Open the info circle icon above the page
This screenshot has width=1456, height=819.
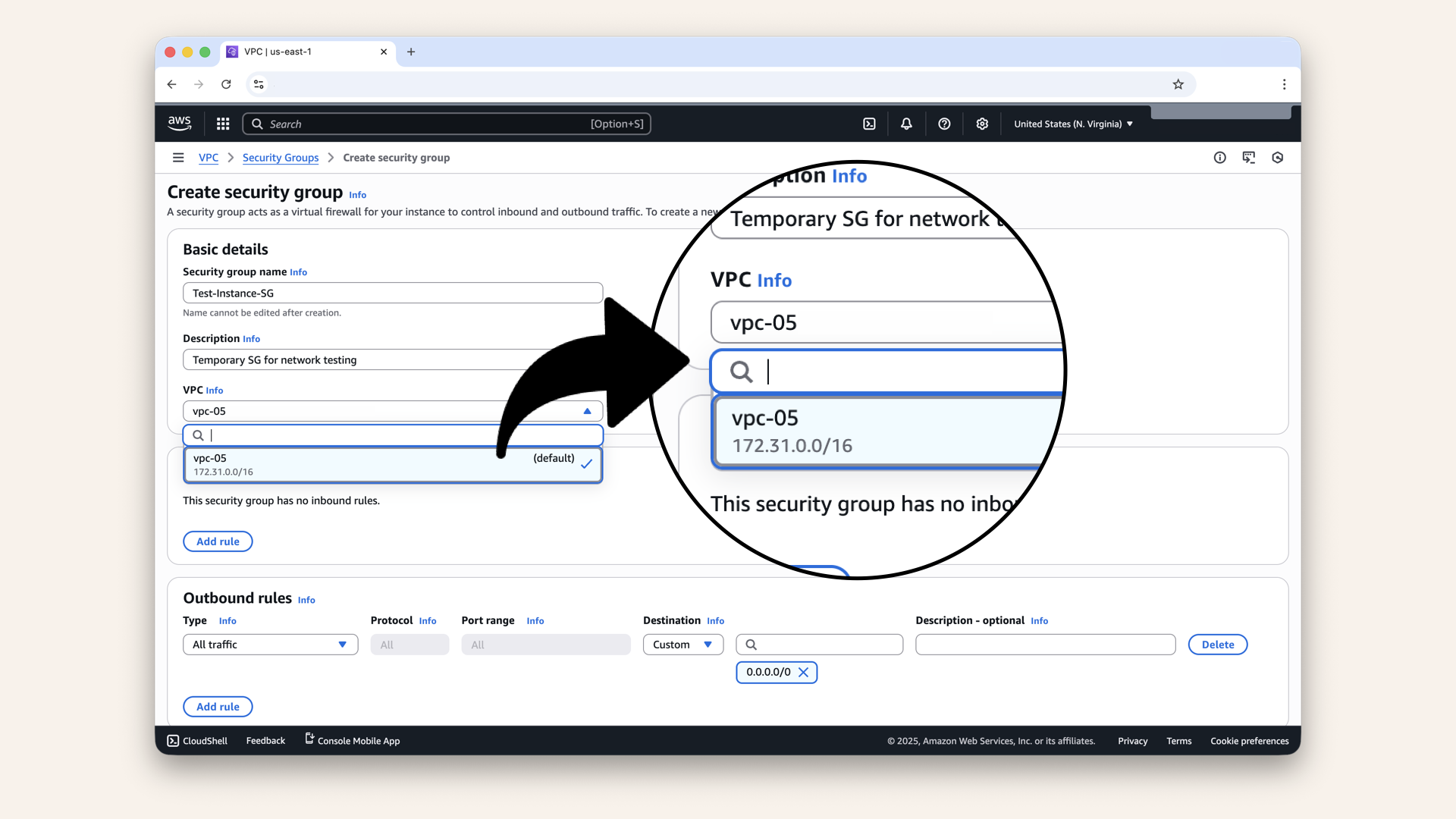tap(1219, 157)
